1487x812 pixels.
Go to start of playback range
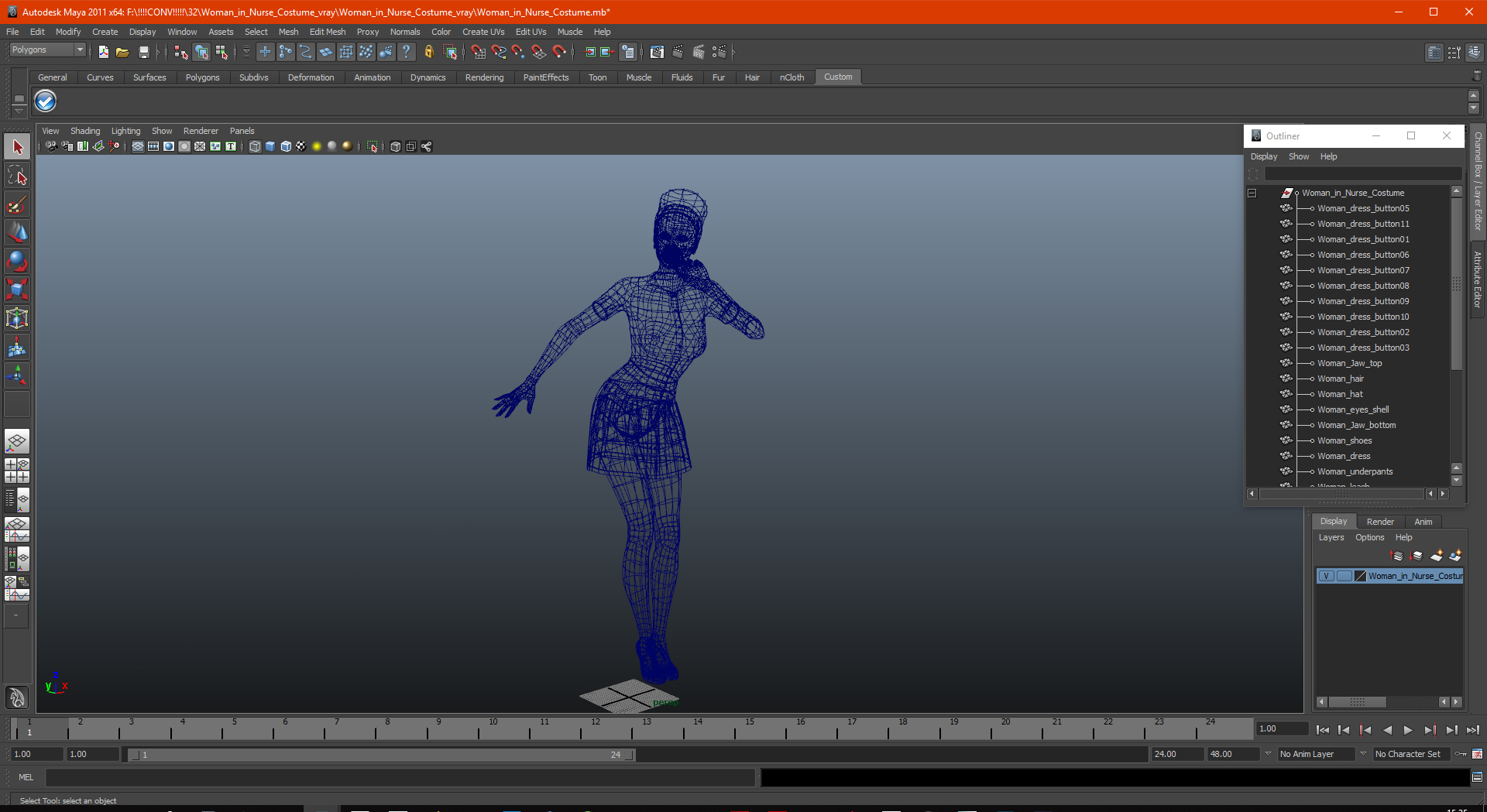pos(1323,729)
